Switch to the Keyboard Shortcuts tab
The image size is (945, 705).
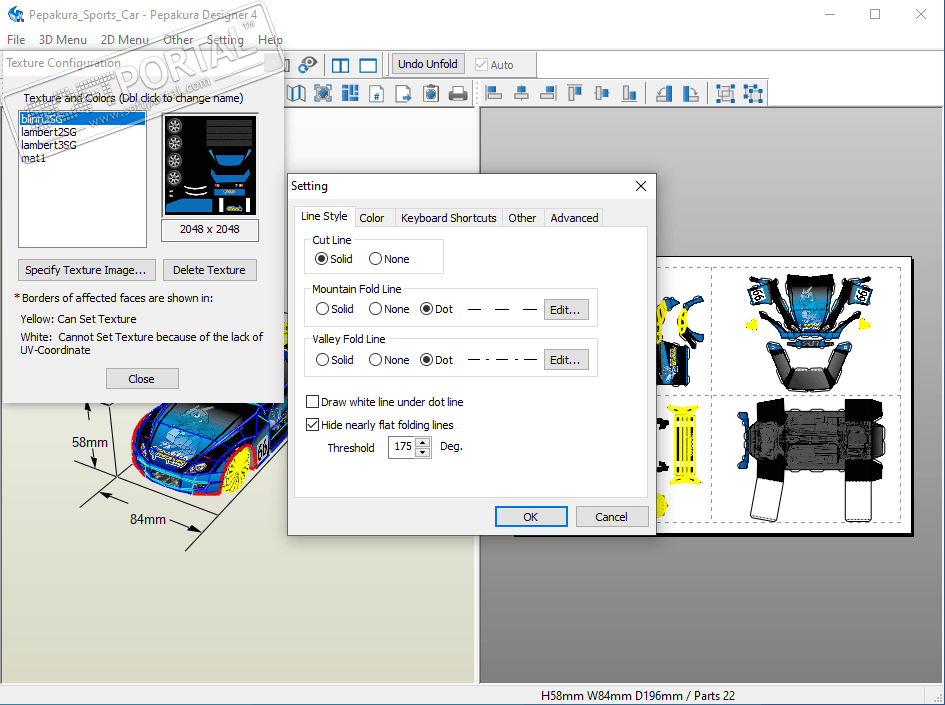448,218
